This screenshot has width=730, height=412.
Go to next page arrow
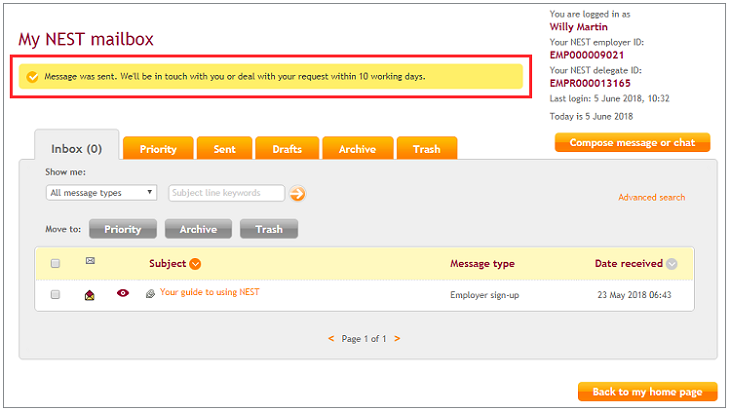pyautogui.click(x=397, y=338)
